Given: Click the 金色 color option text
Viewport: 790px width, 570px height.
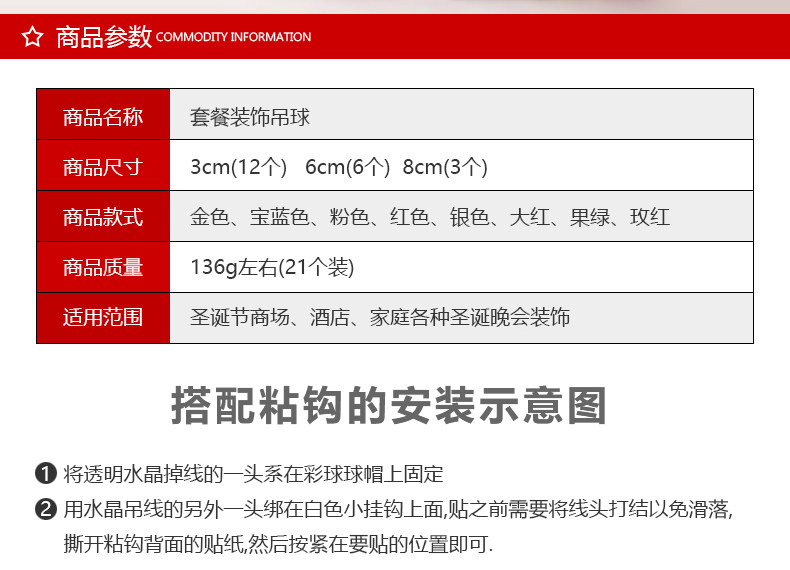Looking at the screenshot, I should coord(210,217).
